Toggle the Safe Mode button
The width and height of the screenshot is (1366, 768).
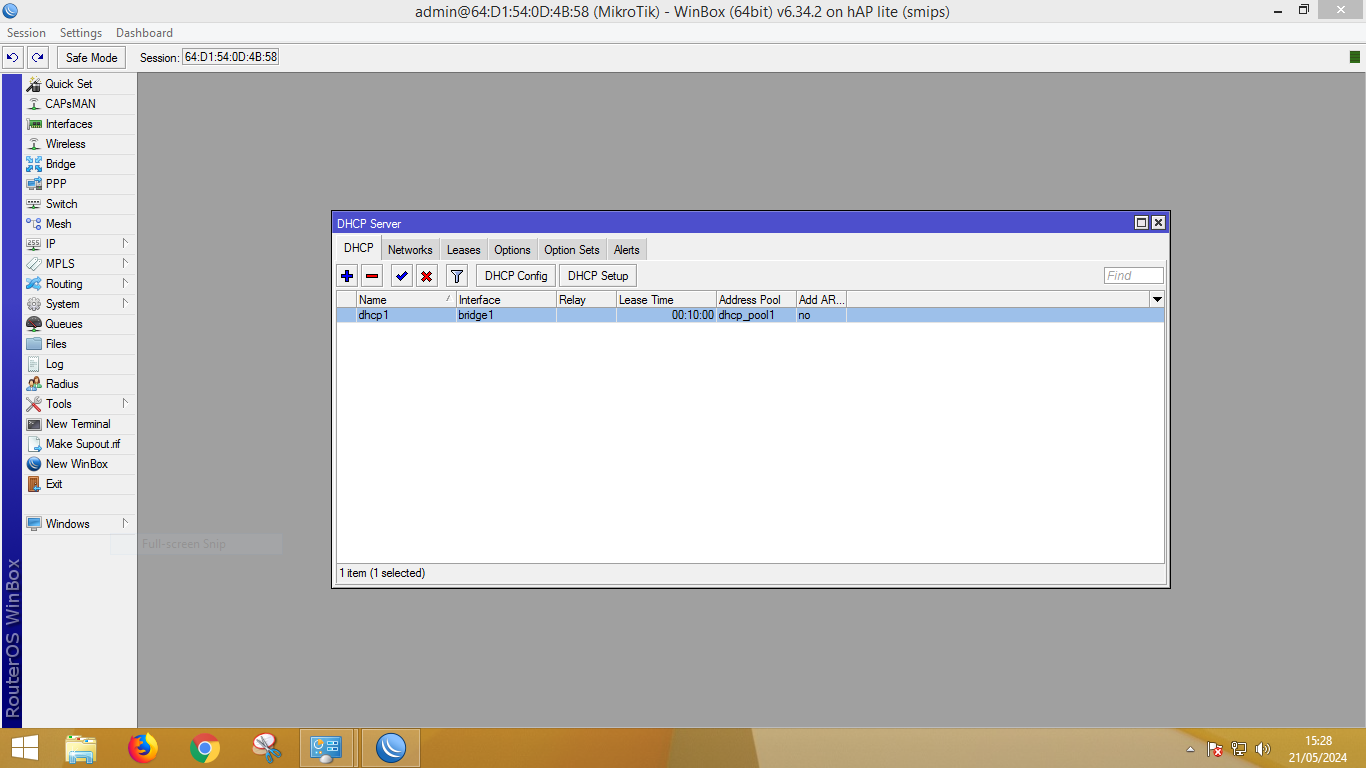[x=92, y=58]
